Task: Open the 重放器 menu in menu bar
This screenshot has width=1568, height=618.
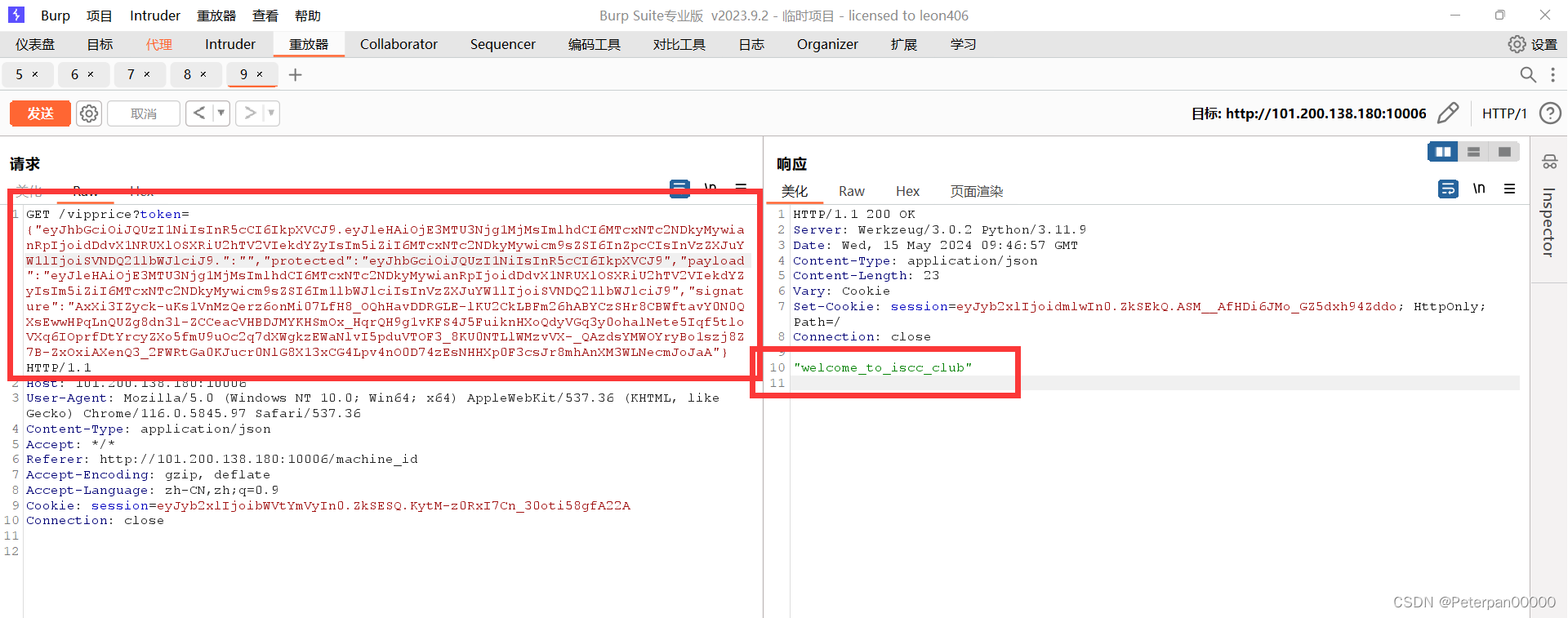Action: coord(216,16)
